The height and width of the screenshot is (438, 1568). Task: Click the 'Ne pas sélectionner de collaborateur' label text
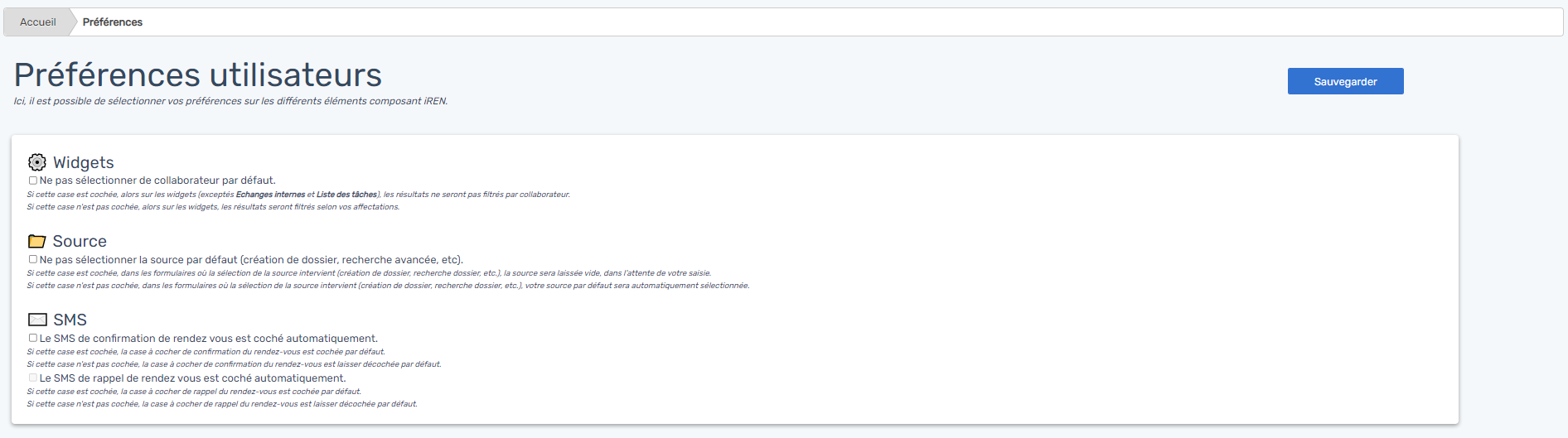(157, 180)
